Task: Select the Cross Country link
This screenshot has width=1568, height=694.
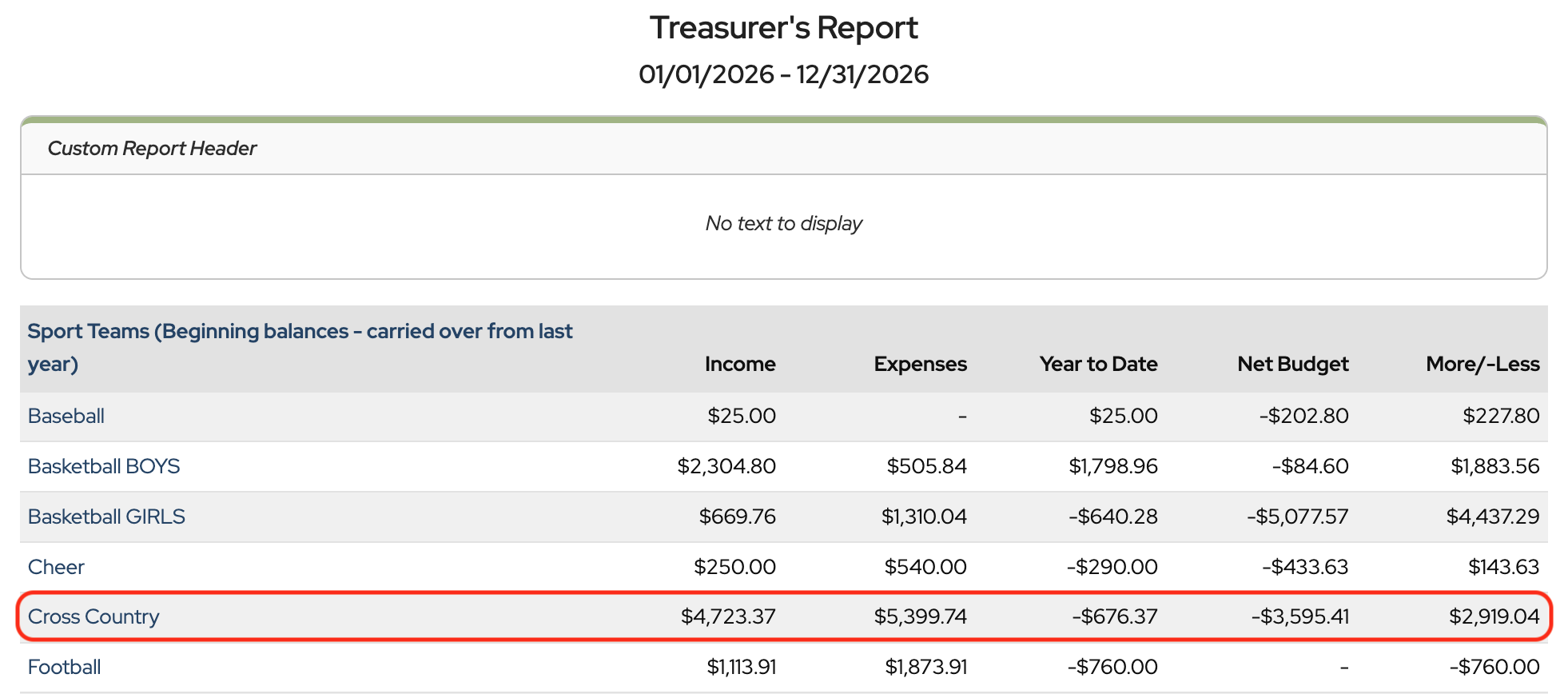Action: (x=94, y=616)
